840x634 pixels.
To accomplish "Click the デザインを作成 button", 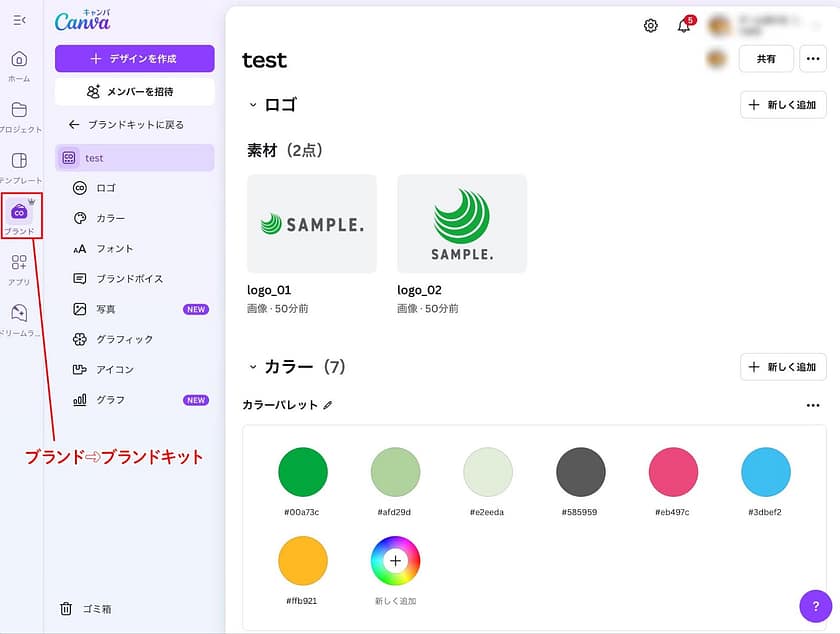I will tap(134, 58).
